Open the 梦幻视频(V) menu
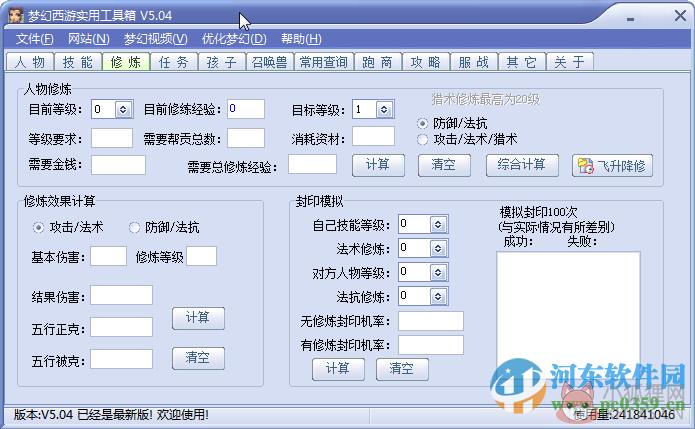This screenshot has width=695, height=429. 156,39
